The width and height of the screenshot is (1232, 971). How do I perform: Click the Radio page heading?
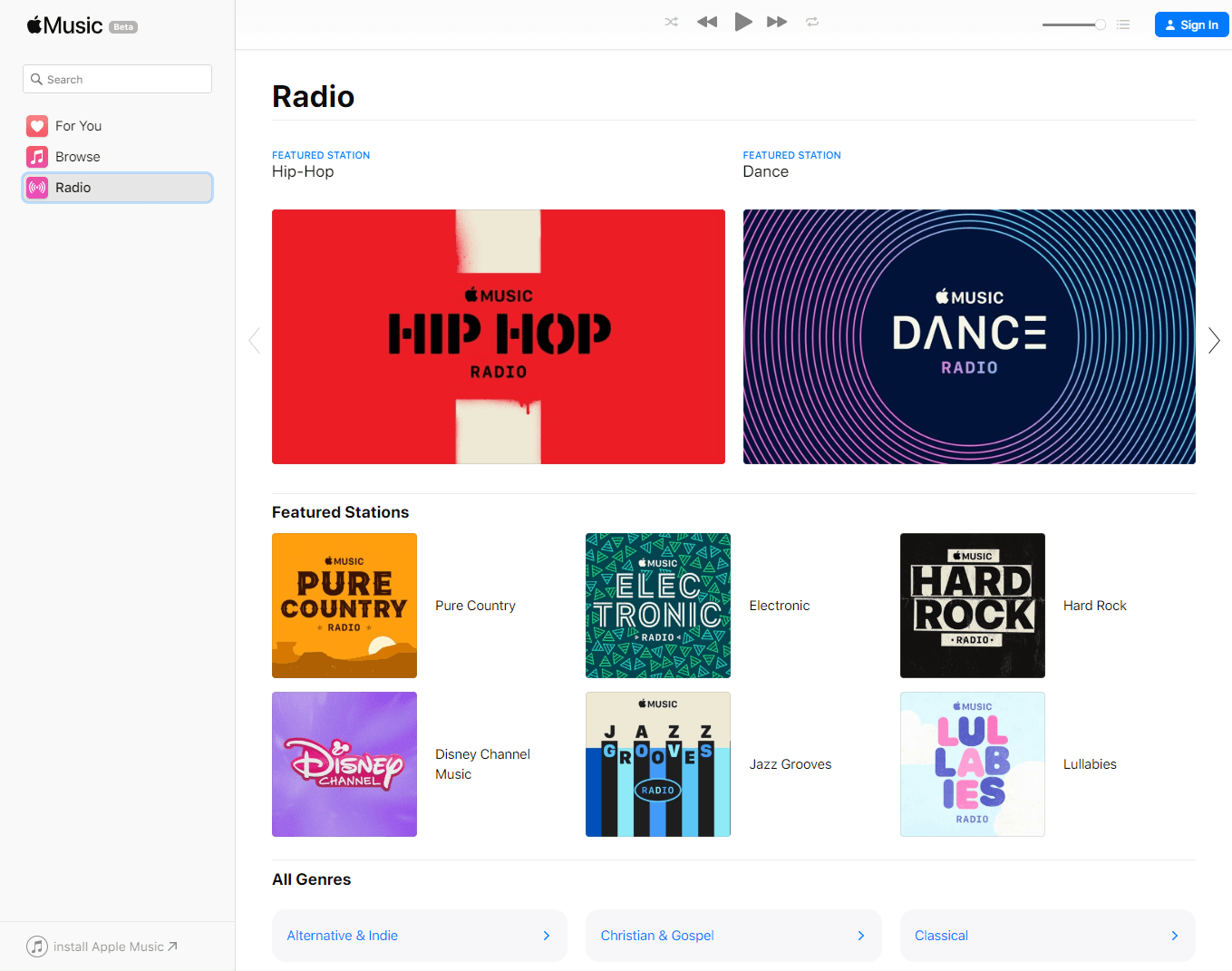click(313, 96)
